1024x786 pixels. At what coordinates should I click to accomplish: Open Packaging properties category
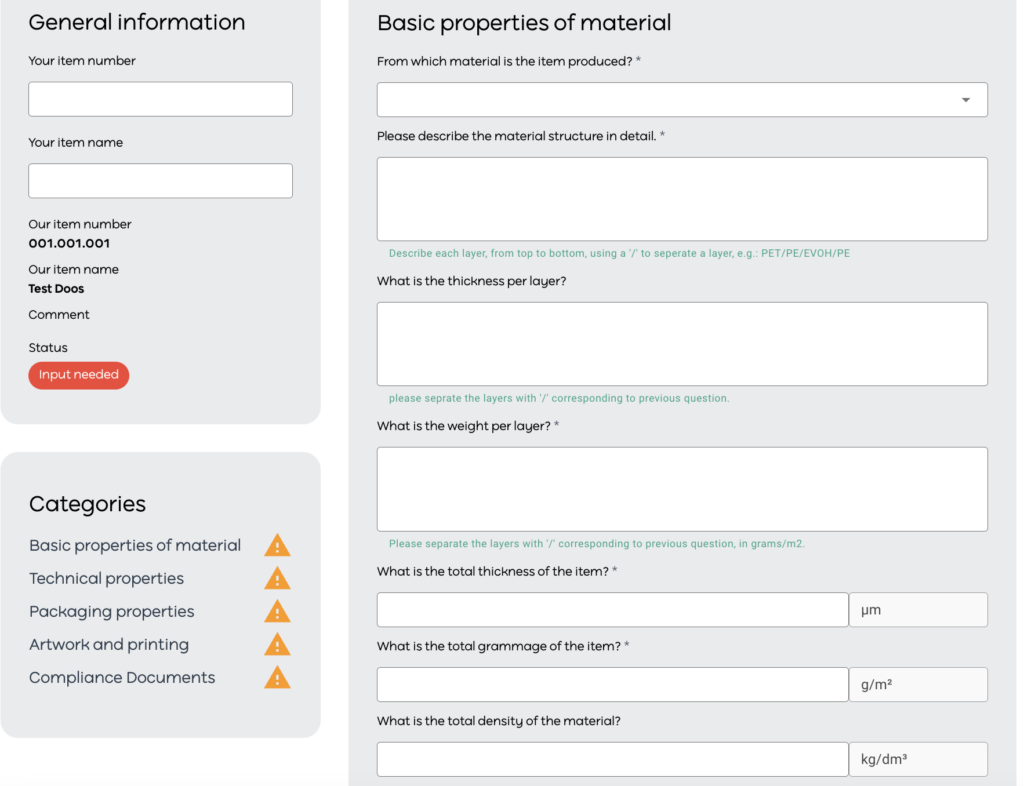point(112,612)
